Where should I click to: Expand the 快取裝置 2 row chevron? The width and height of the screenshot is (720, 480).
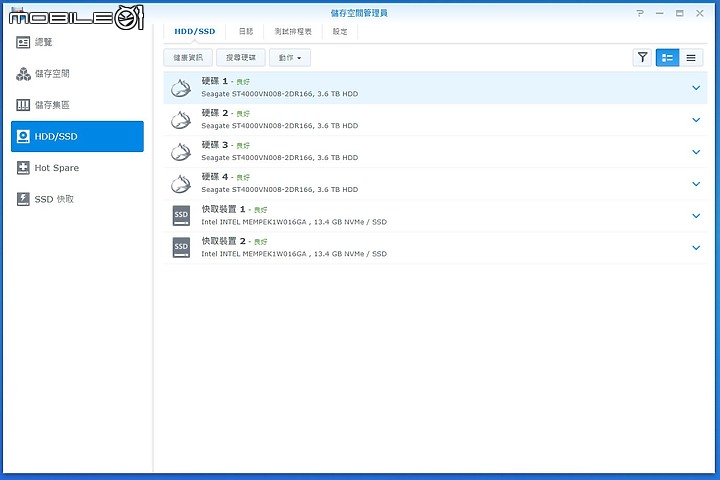[x=696, y=248]
